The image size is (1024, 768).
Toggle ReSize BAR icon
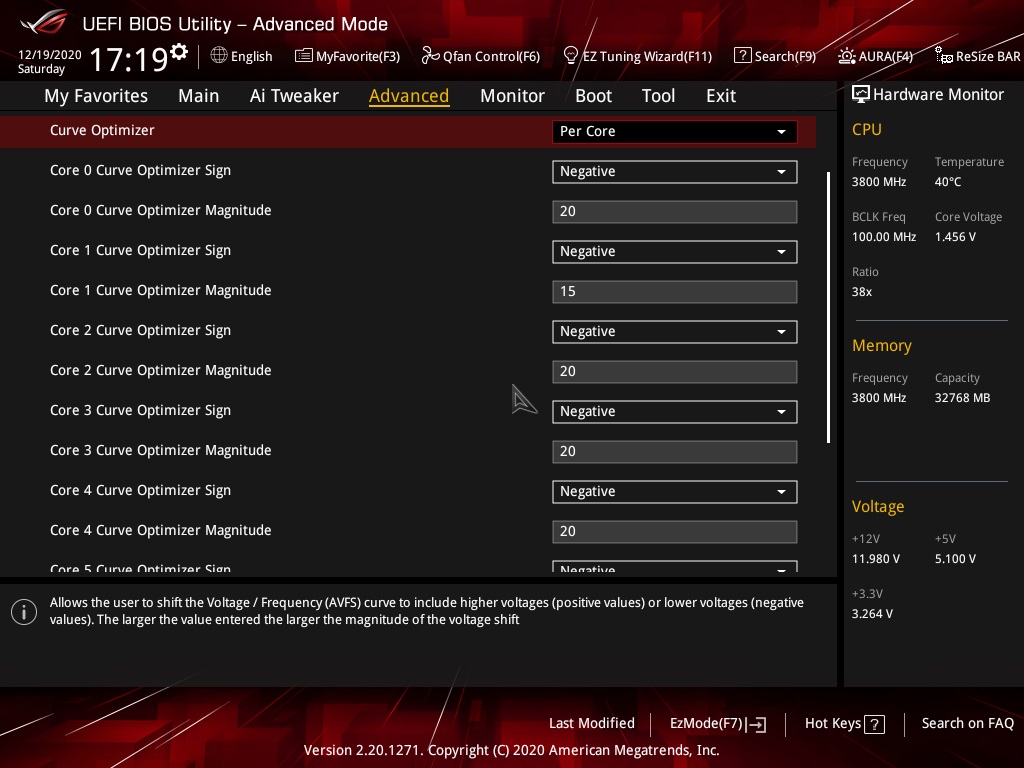944,56
